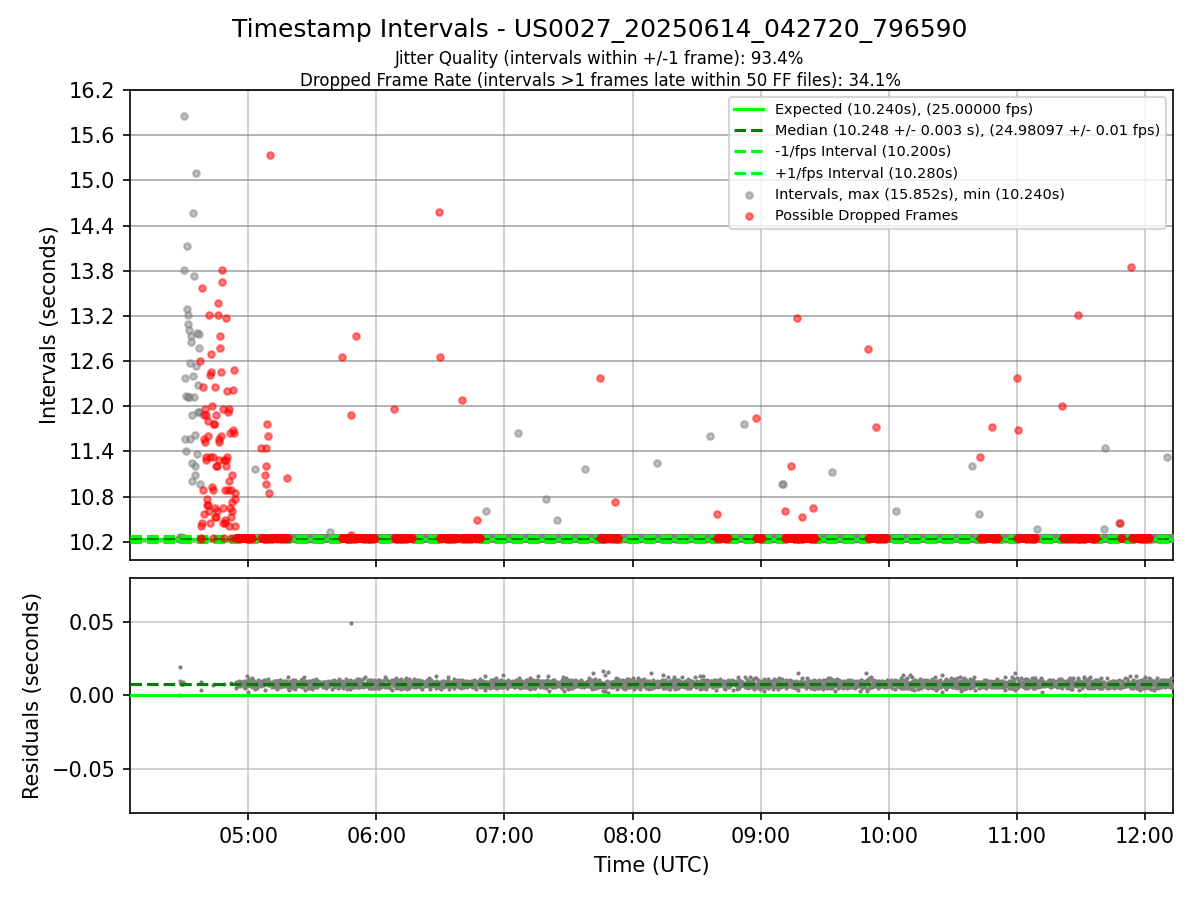1200x900 pixels.
Task: Click the dark green dashed sample beside 'Median'
Action: pyautogui.click(x=750, y=130)
